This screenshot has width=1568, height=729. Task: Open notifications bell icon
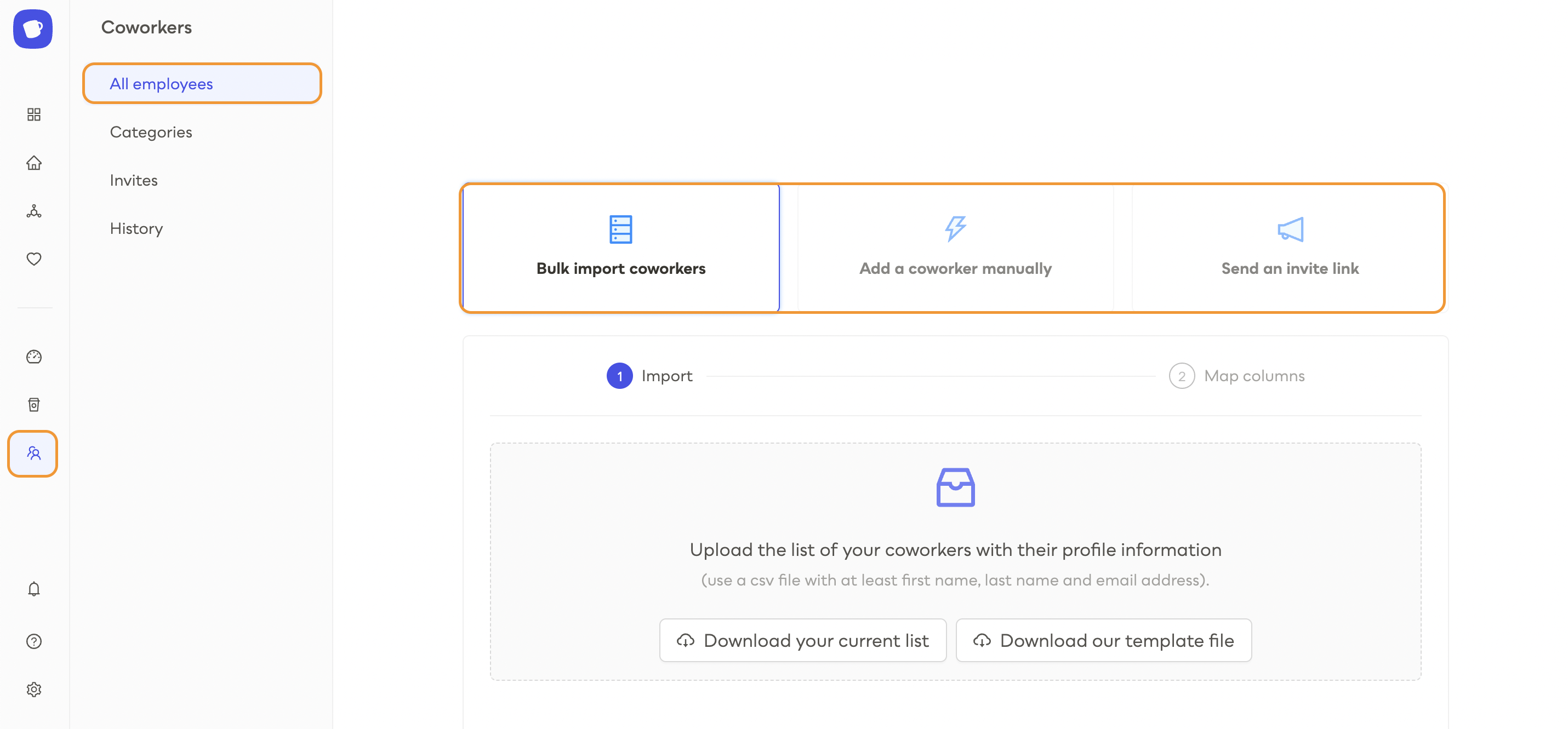34,589
